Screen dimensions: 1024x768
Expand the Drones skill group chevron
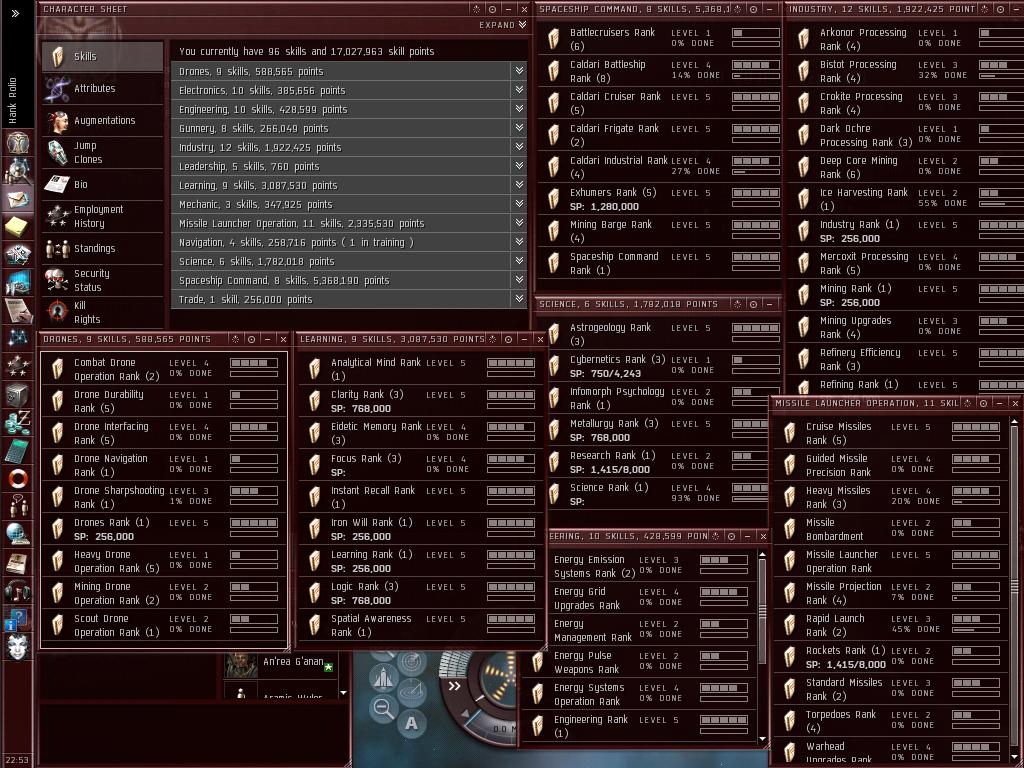(x=519, y=71)
